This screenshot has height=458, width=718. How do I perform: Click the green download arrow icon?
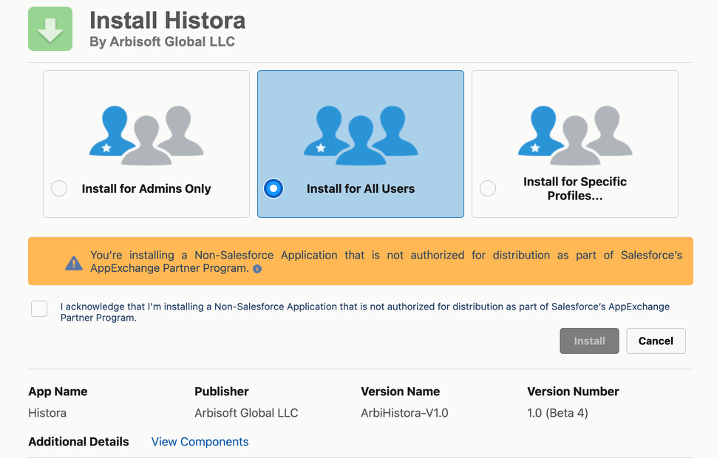50,29
